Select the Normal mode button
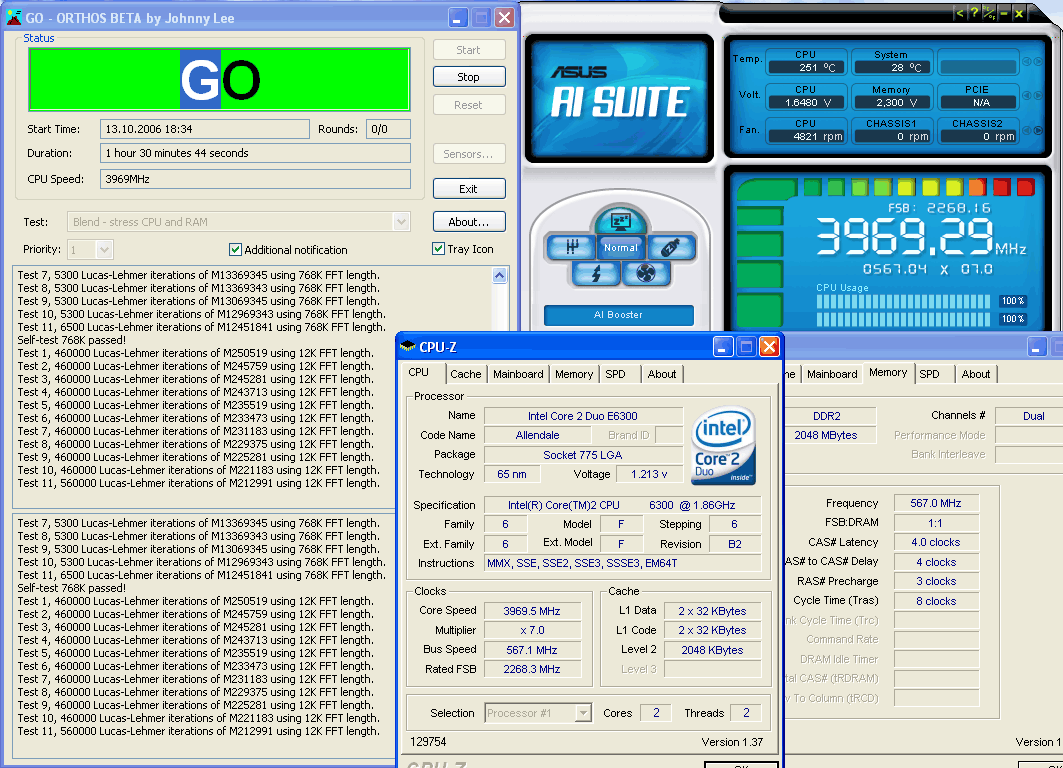The image size is (1063, 768). pyautogui.click(x=620, y=247)
